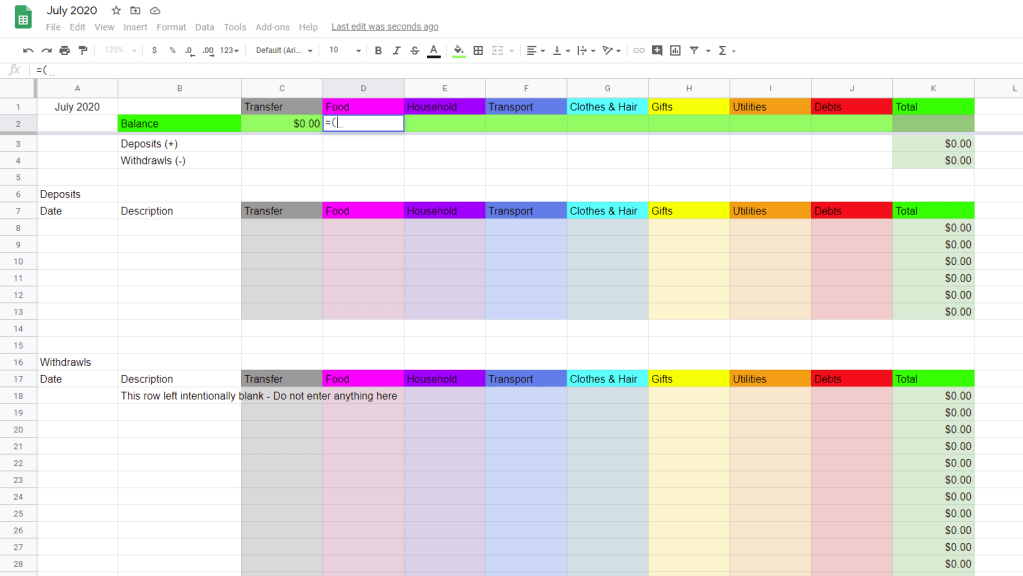
Task: Select the Balance cell showing $0.00
Action: tap(282, 124)
